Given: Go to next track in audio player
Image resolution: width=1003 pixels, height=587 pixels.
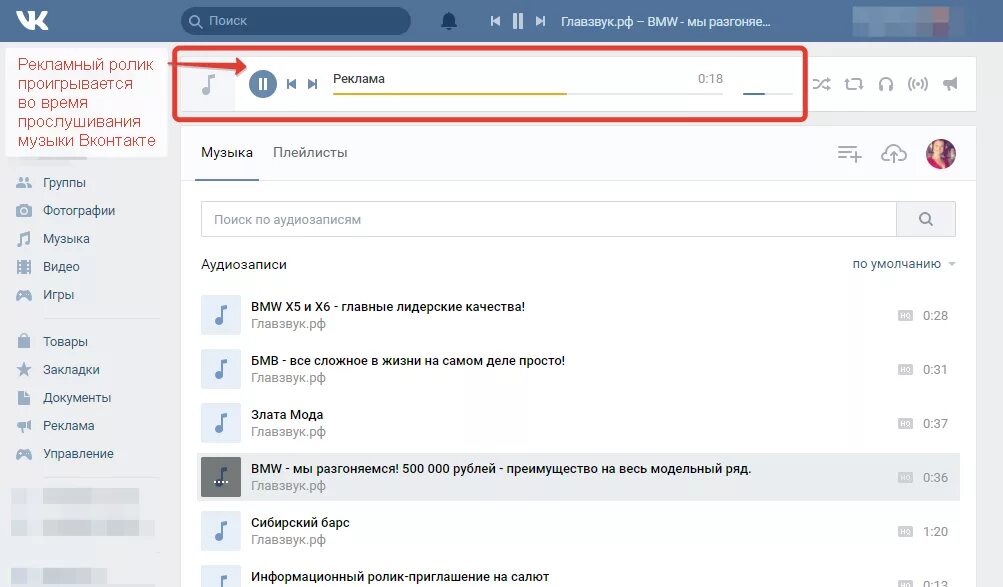Looking at the screenshot, I should coord(312,84).
